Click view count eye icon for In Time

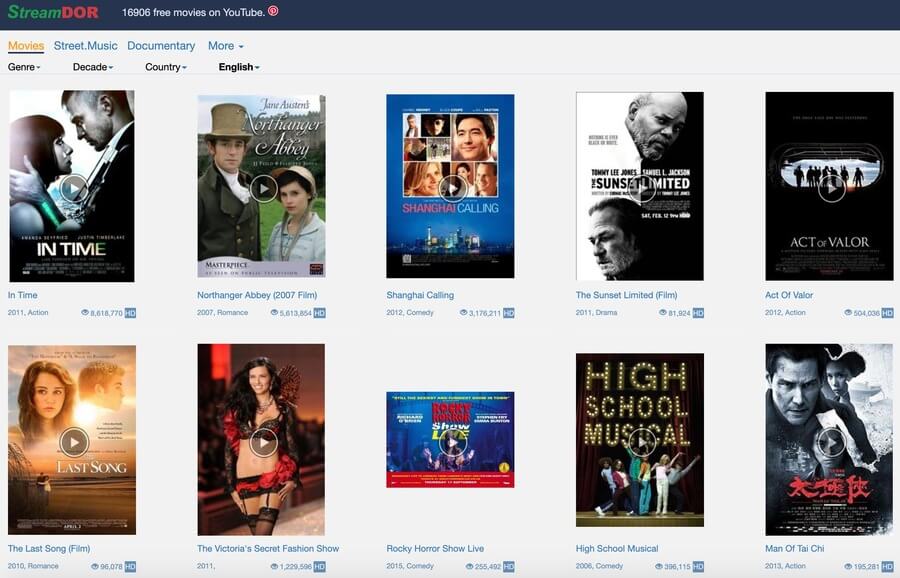pos(85,313)
